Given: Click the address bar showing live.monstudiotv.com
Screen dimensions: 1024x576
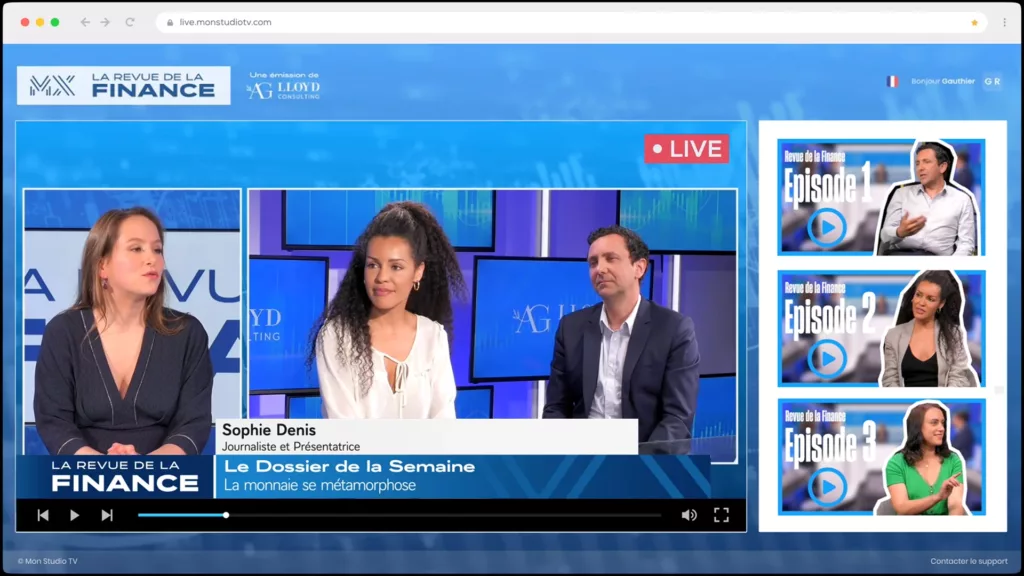Looking at the screenshot, I should [x=500, y=22].
